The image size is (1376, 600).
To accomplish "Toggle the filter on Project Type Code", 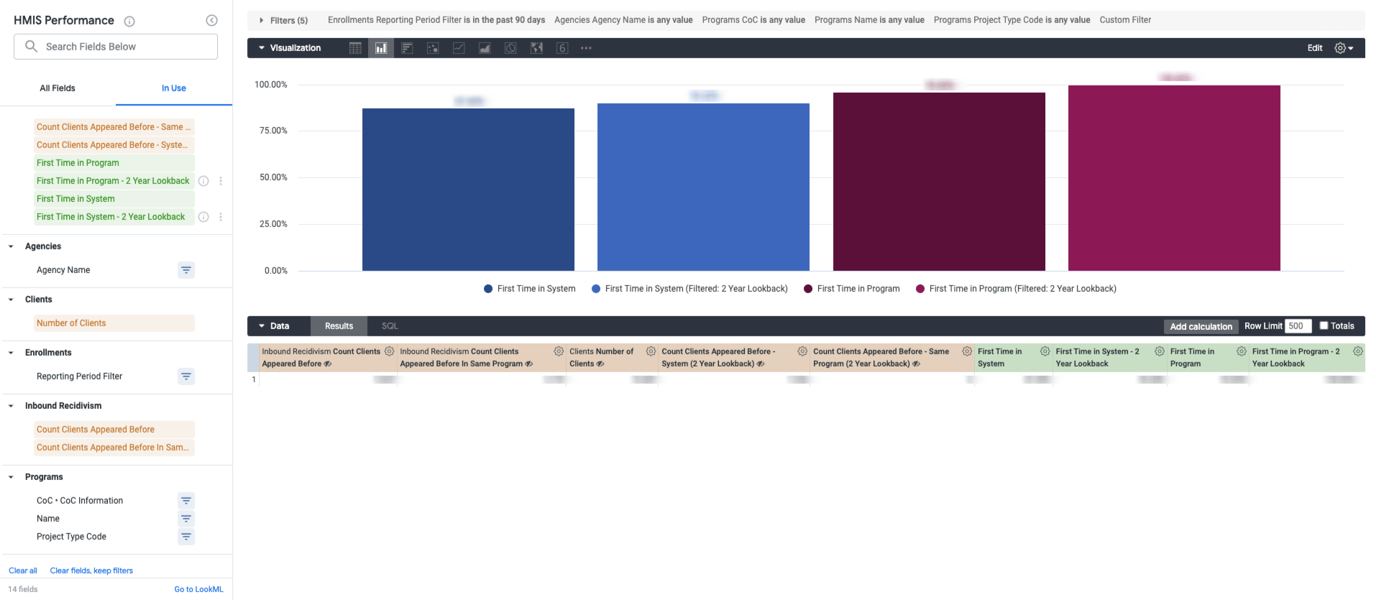I will (x=186, y=536).
